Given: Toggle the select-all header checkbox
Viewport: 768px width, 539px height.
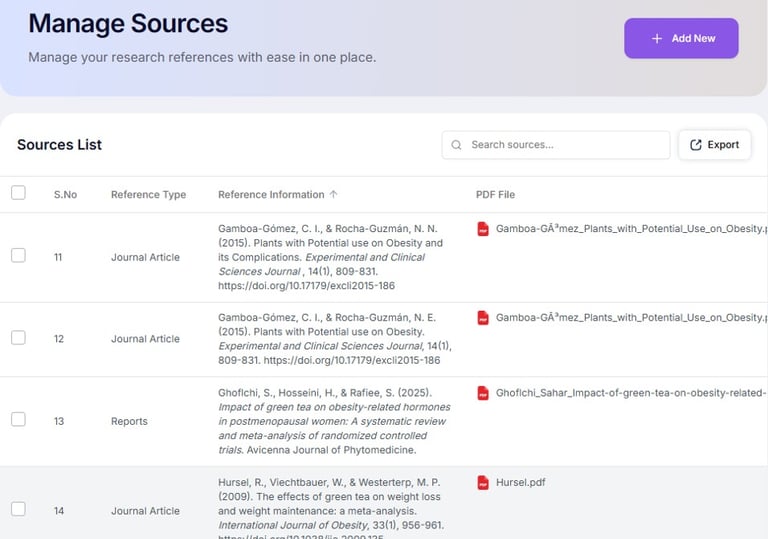Looking at the screenshot, I should coord(18,193).
